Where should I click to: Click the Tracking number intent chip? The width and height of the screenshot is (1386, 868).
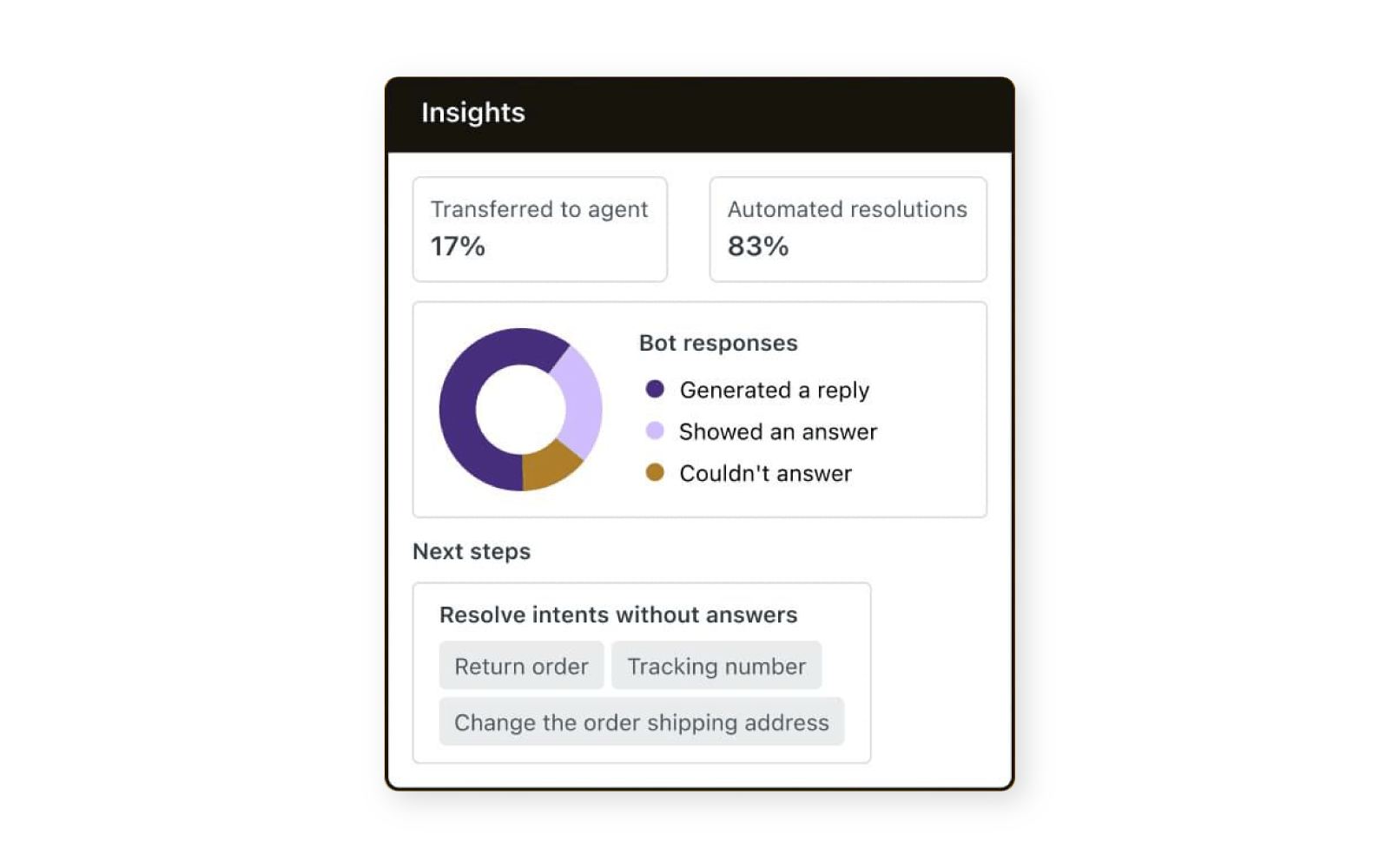click(x=716, y=666)
